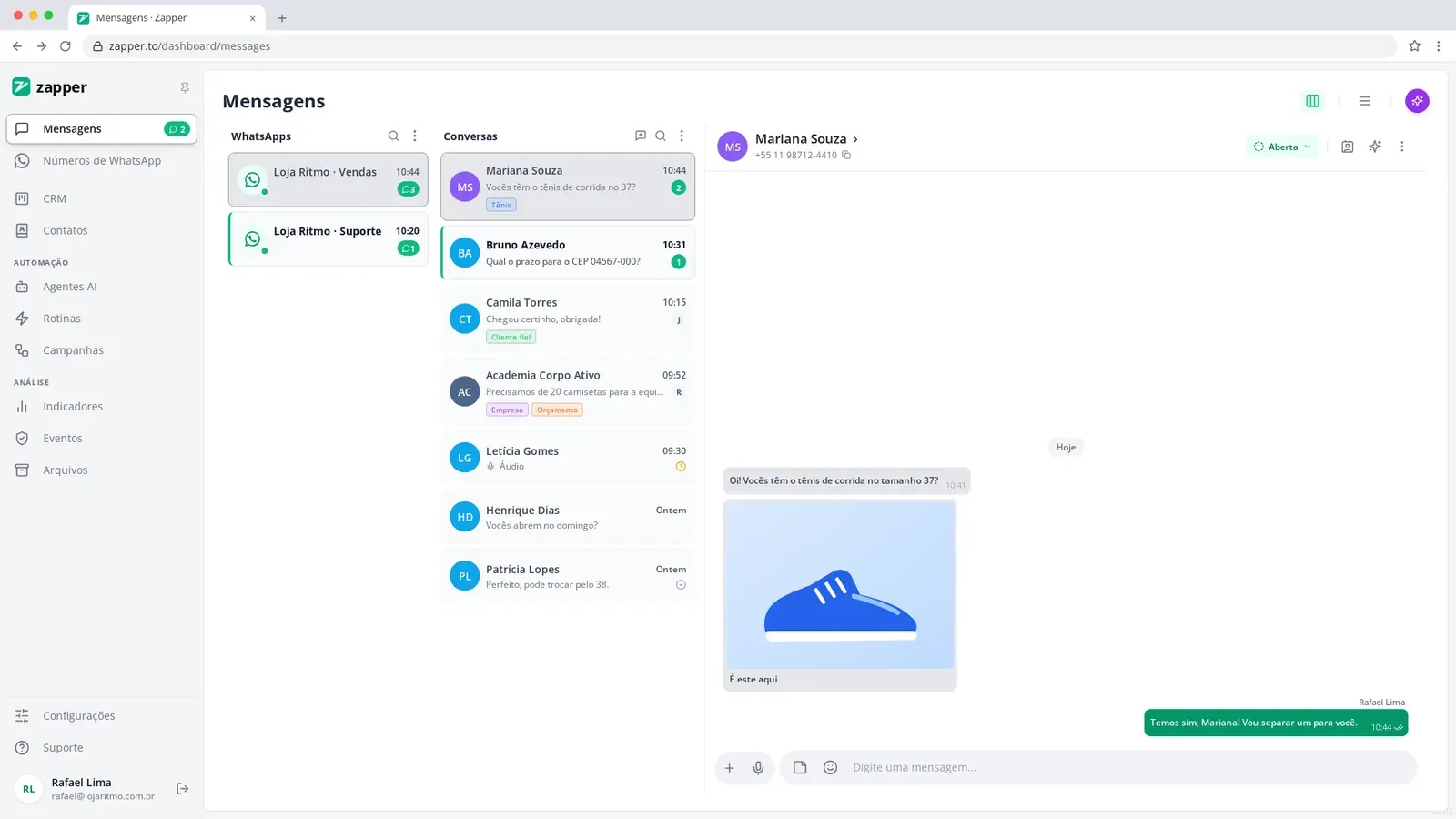Open Academia Corpo Ativo conversation
The width and height of the screenshot is (1456, 819).
coord(568,392)
